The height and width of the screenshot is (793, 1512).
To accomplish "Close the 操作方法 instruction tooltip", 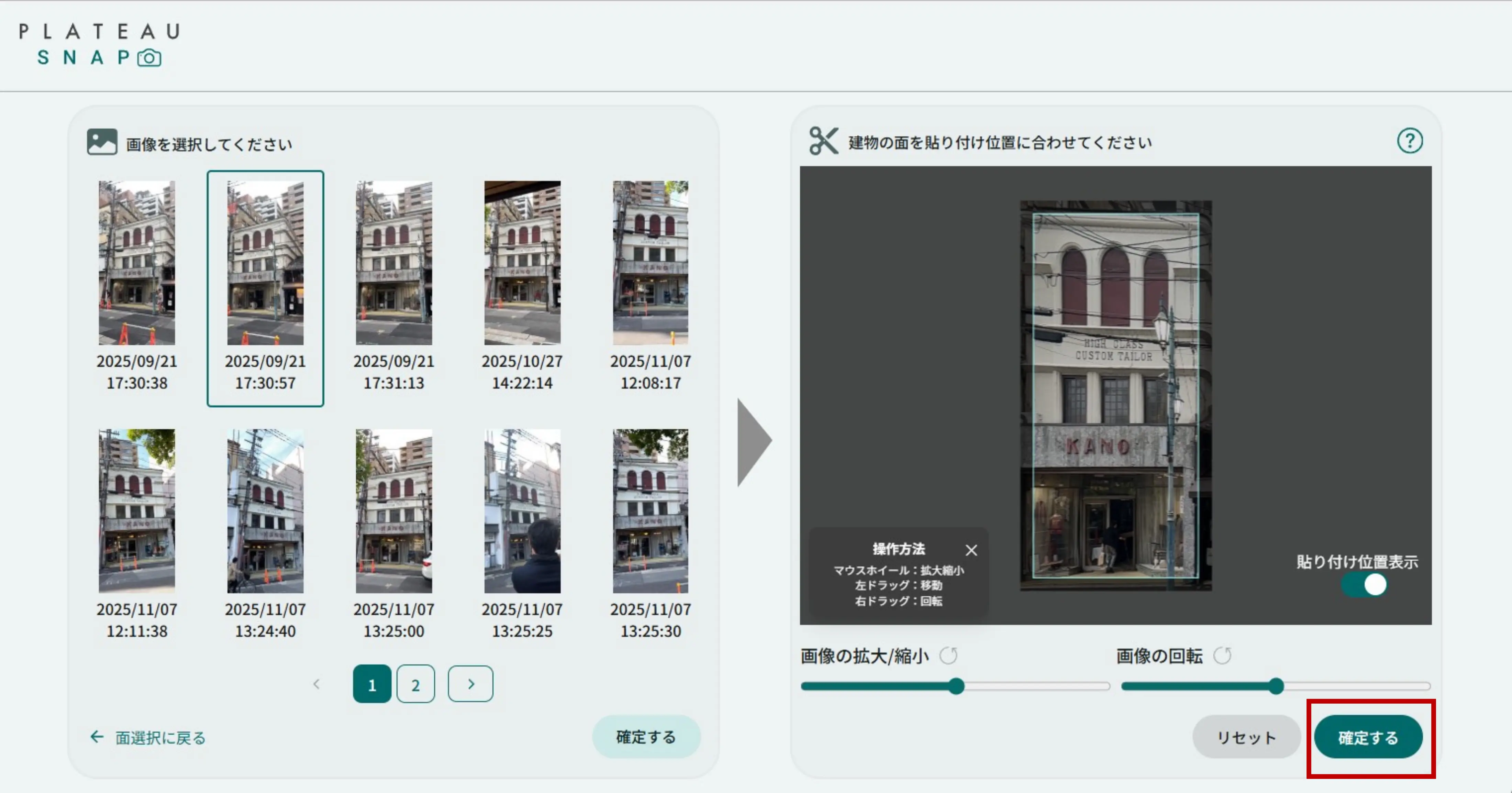I will [x=971, y=550].
